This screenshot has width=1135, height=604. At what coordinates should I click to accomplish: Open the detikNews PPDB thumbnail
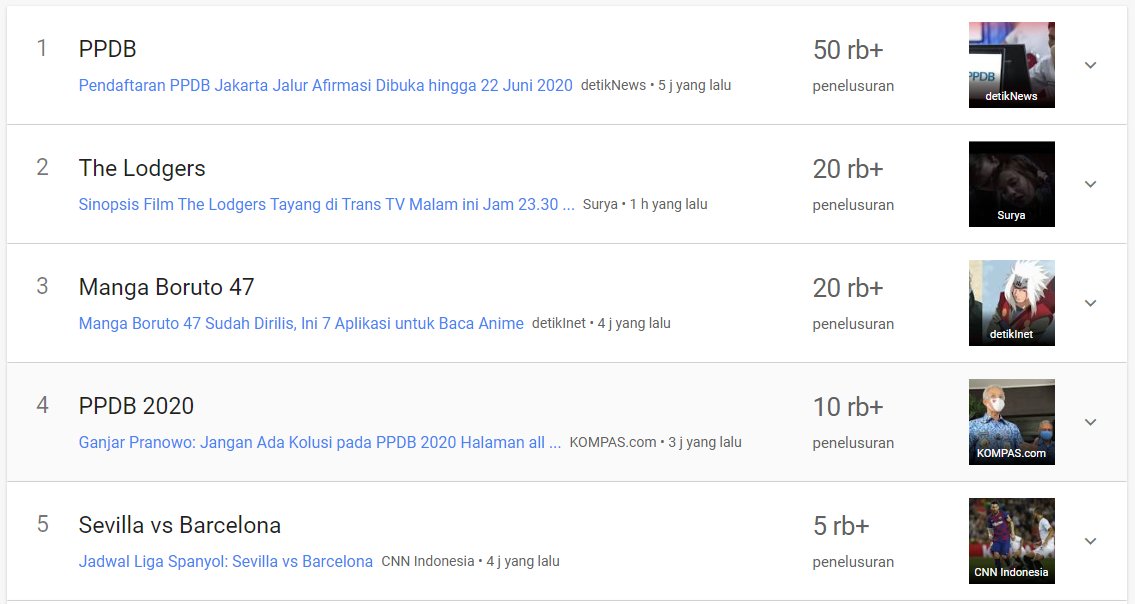pos(1011,65)
